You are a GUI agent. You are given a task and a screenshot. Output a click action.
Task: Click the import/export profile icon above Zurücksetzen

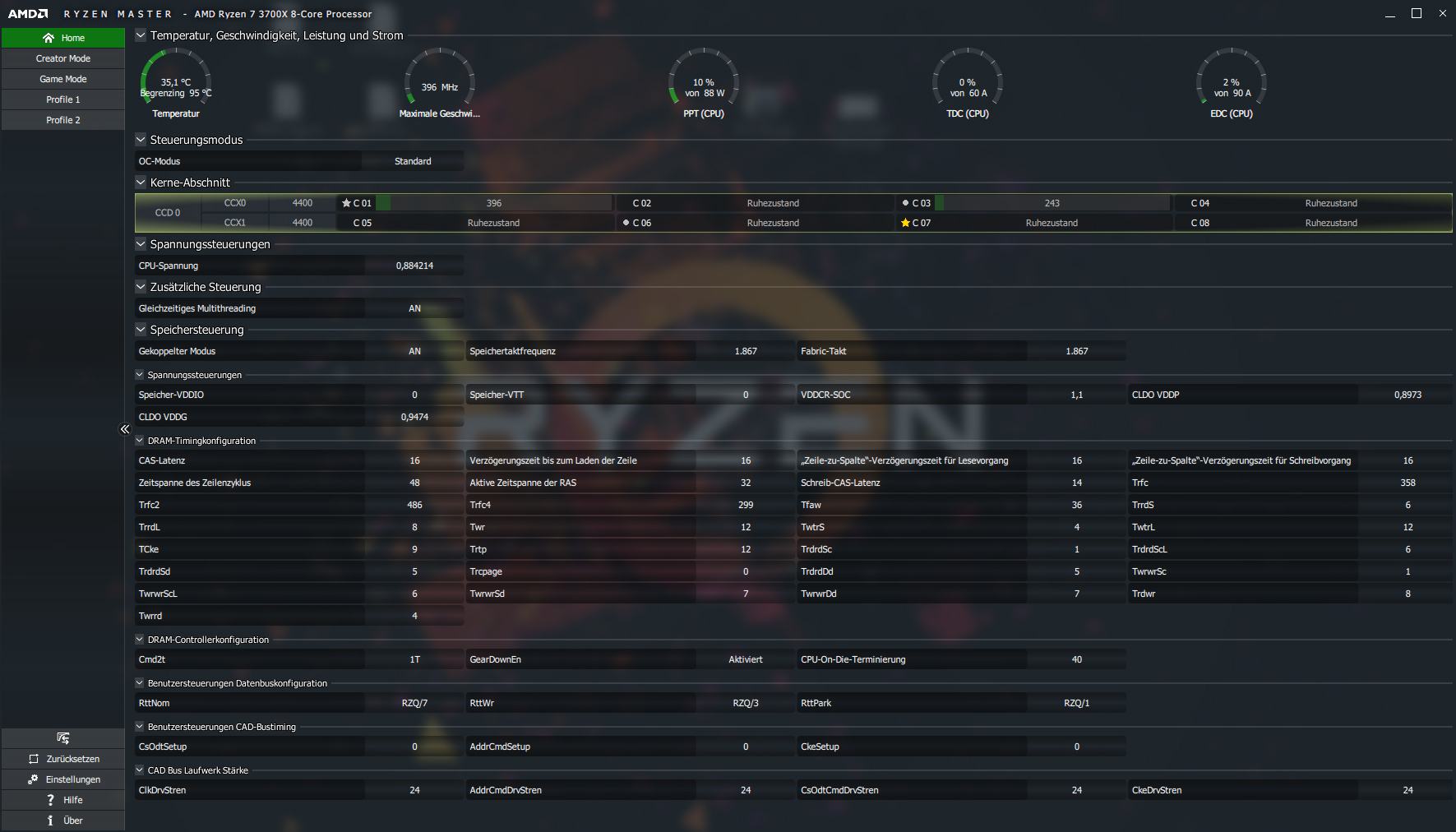63,738
